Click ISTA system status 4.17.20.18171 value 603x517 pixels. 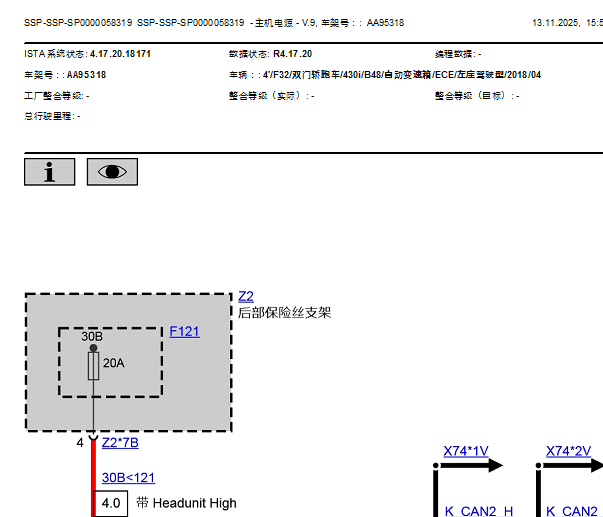120,54
